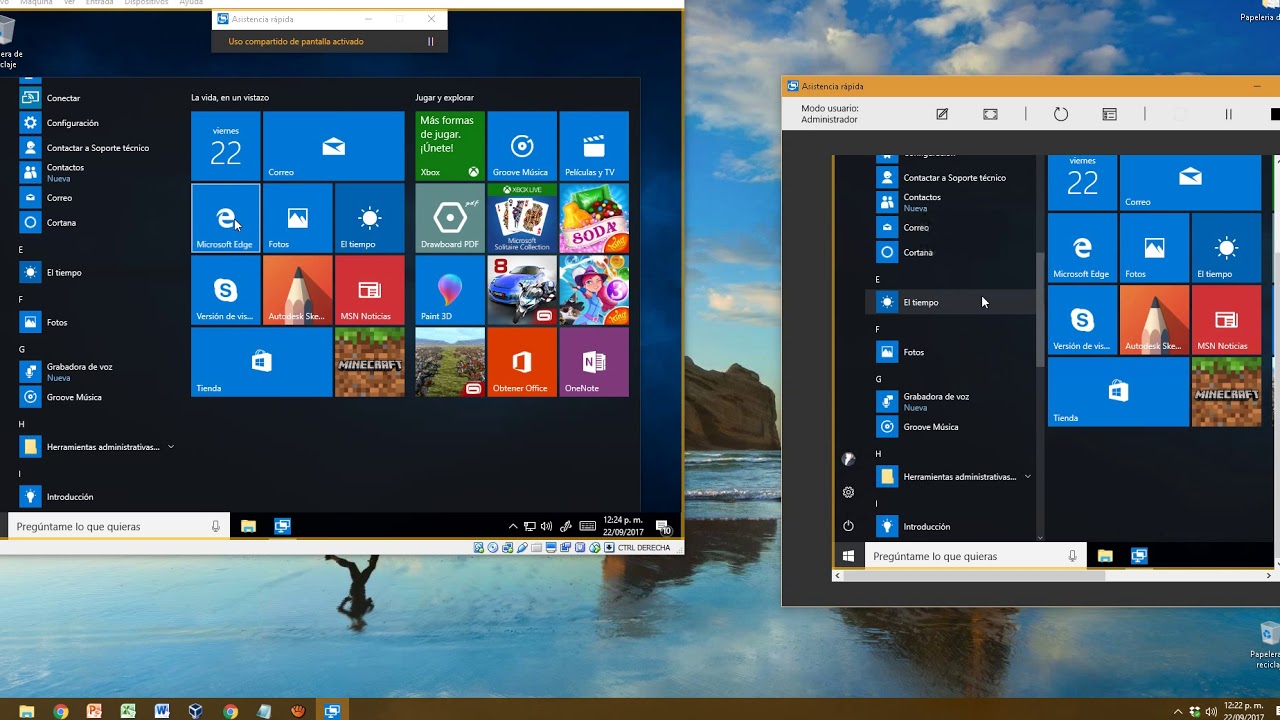Open the Tienda store tile in left window
Image resolution: width=1280 pixels, height=720 pixels.
tap(261, 362)
